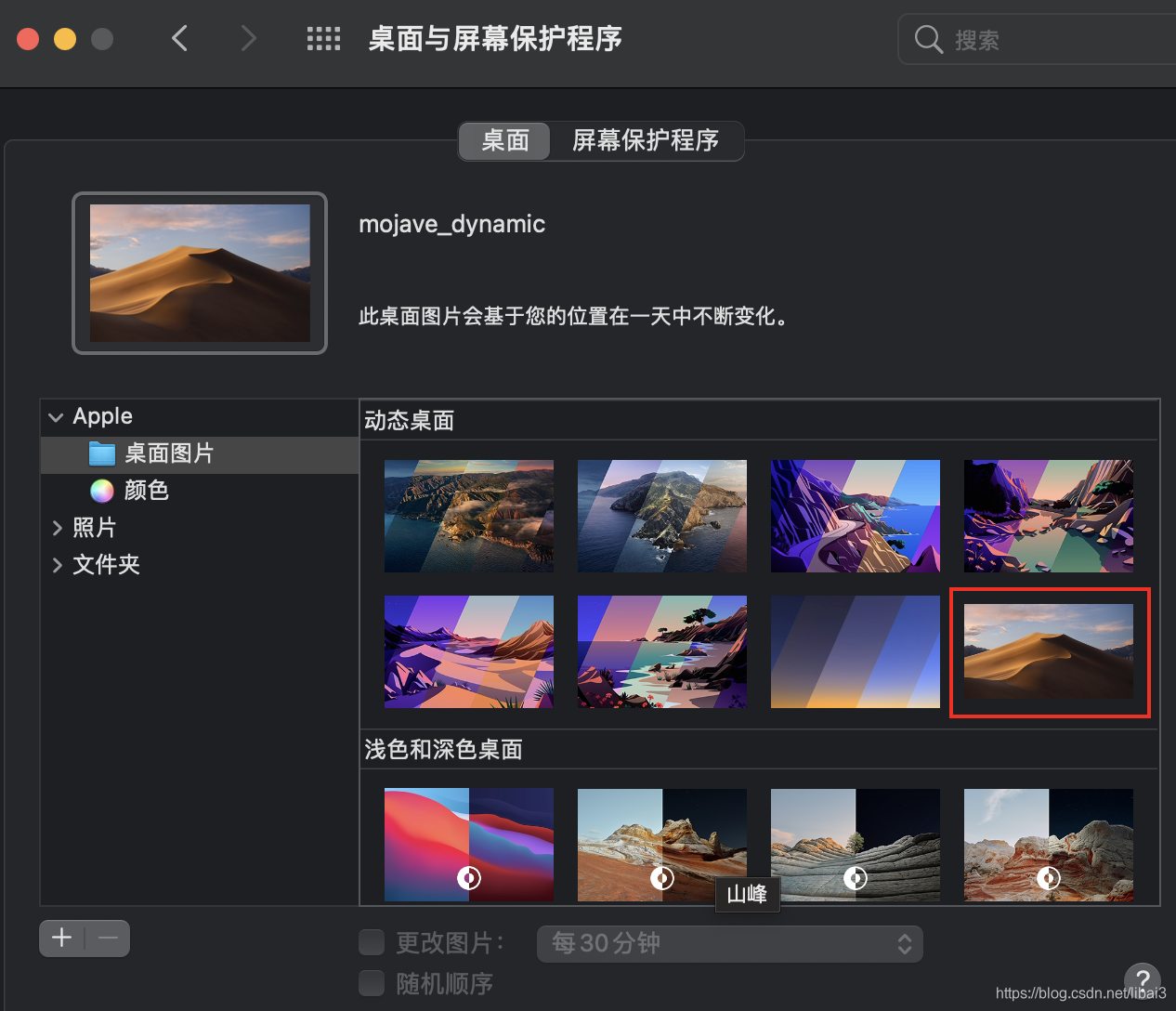Expand the 照片 section
Image resolution: width=1176 pixels, height=1011 pixels.
click(58, 527)
